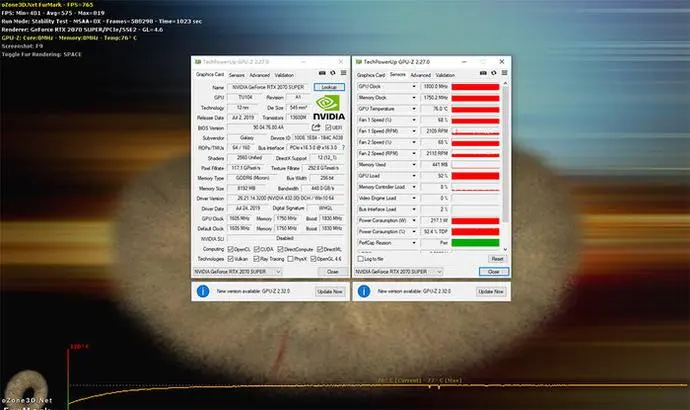Click the GPU Clock red sensor graph
The height and width of the screenshot is (410, 690).
475,87
